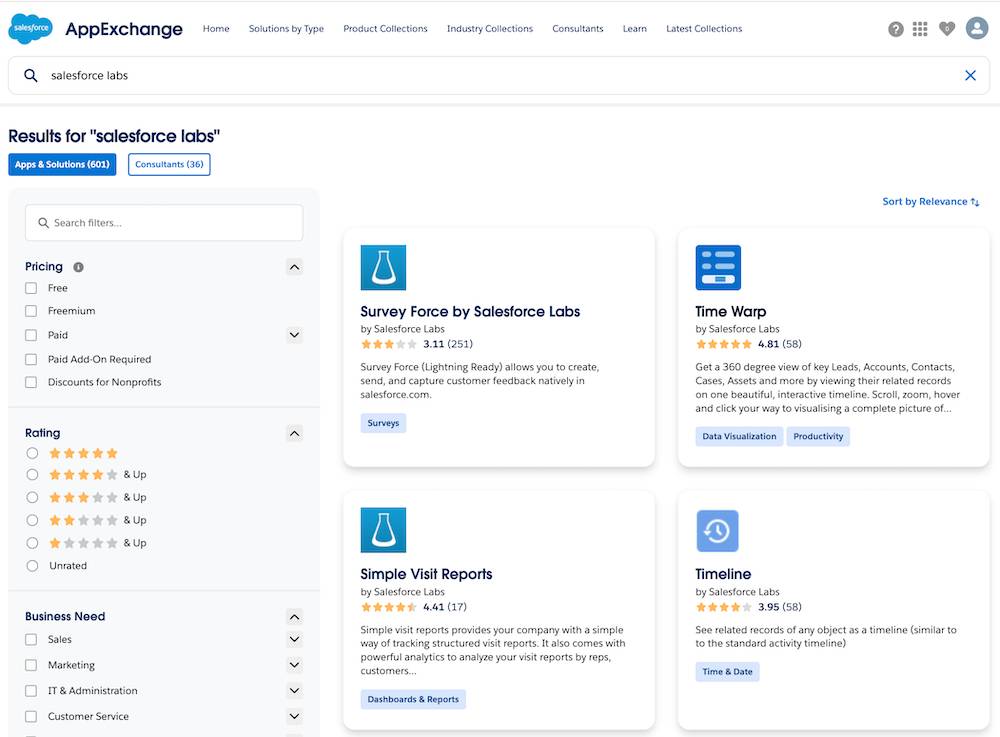1000x737 pixels.
Task: Expand the IT & Administration chevron
Action: 294,690
